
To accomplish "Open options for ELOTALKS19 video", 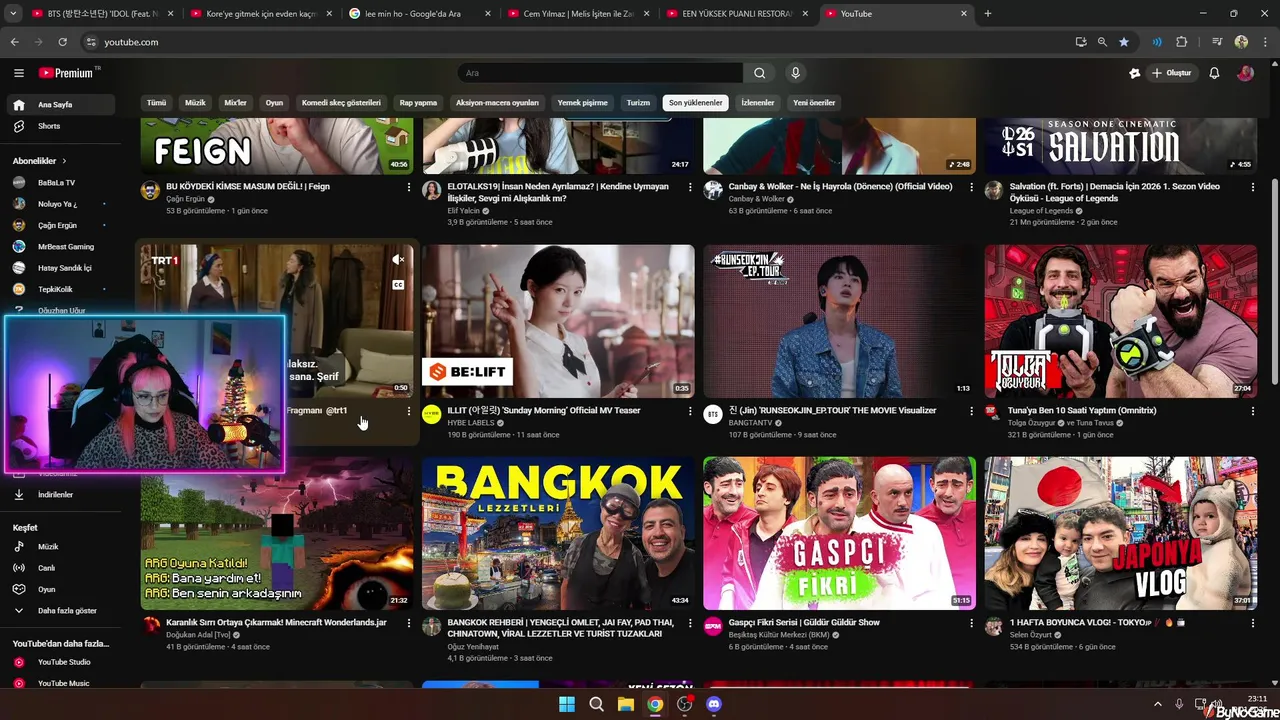I will (x=689, y=187).
